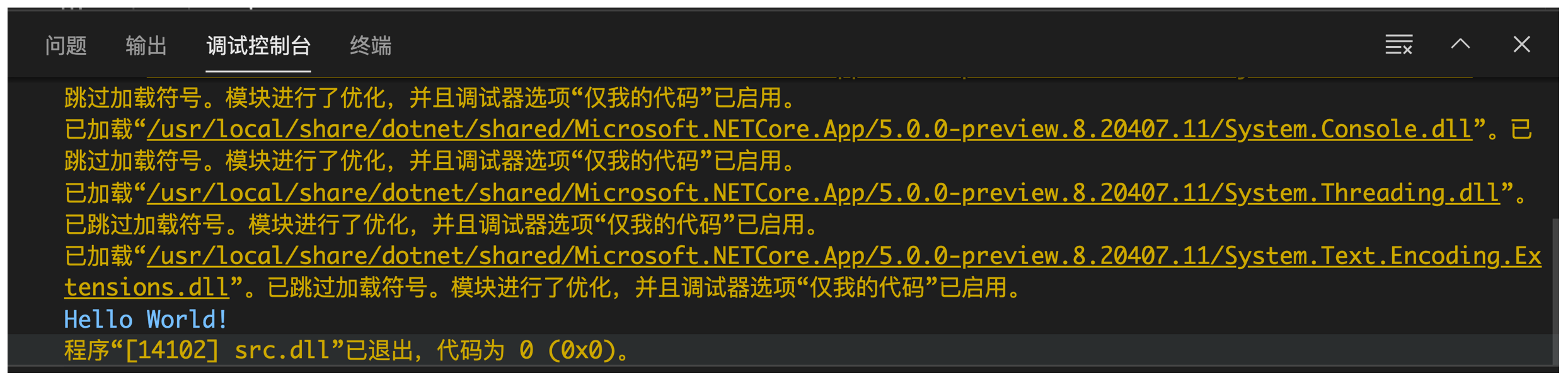
Task: Open the System.Text.Encoding.Extensions path link
Action: point(844,256)
